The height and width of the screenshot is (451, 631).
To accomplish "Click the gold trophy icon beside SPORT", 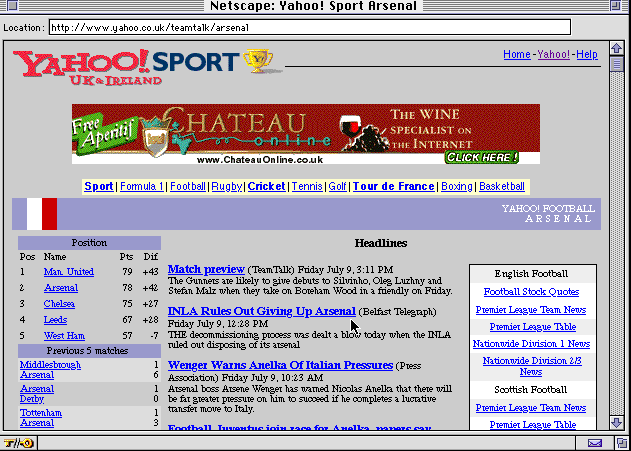I will 258,61.
